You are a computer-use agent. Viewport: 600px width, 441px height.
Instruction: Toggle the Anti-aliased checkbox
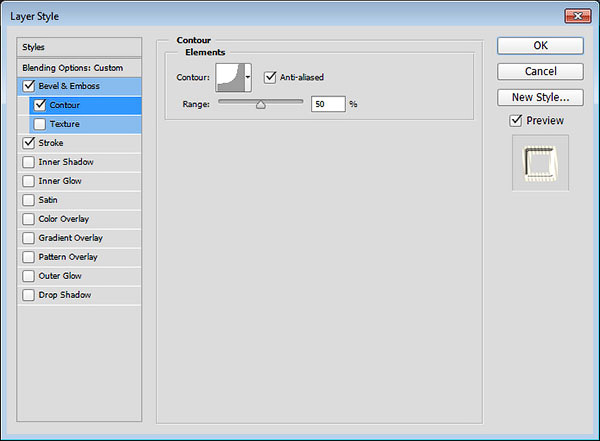pos(270,77)
